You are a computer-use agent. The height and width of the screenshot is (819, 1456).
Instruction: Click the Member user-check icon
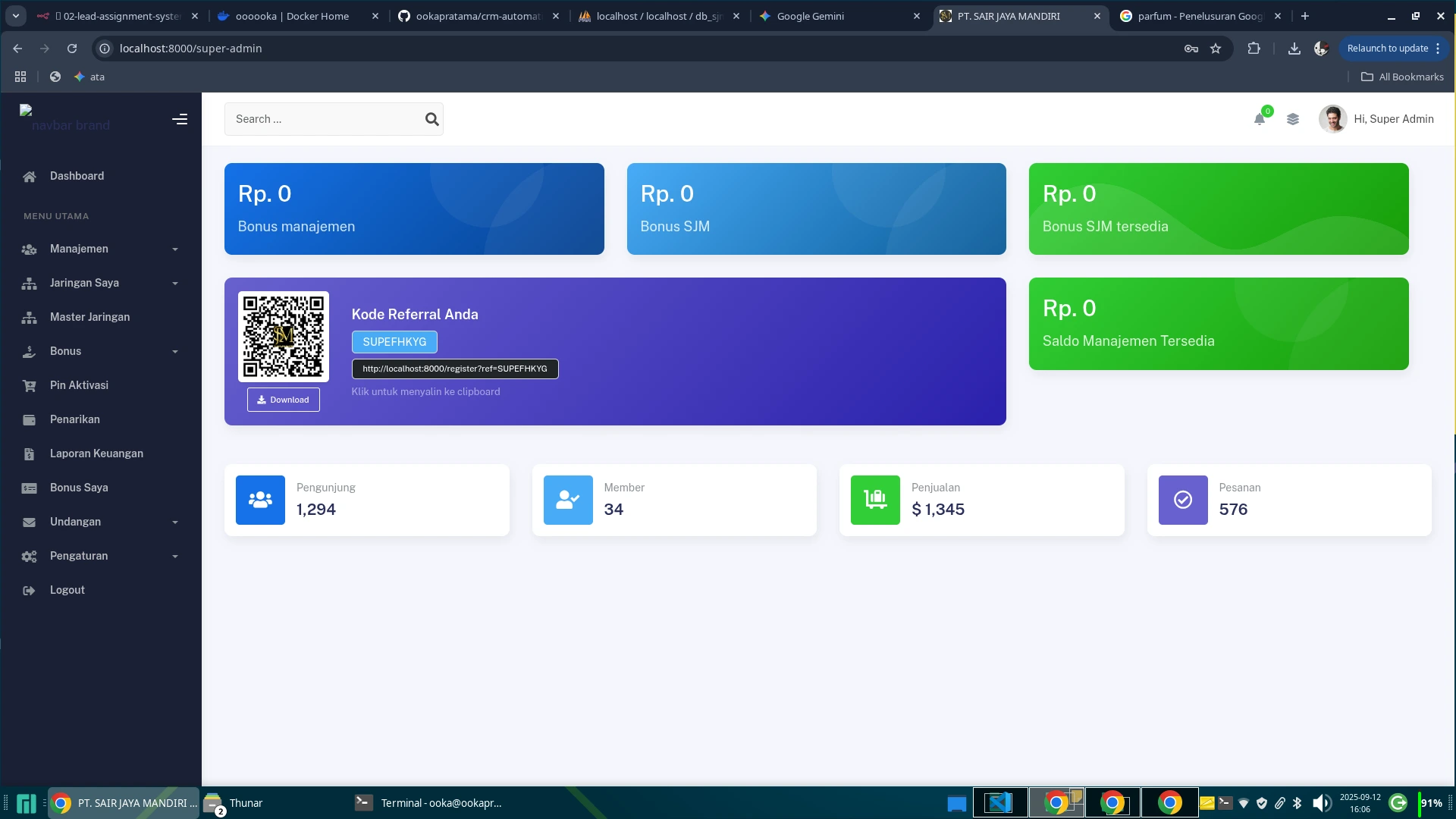pyautogui.click(x=568, y=500)
